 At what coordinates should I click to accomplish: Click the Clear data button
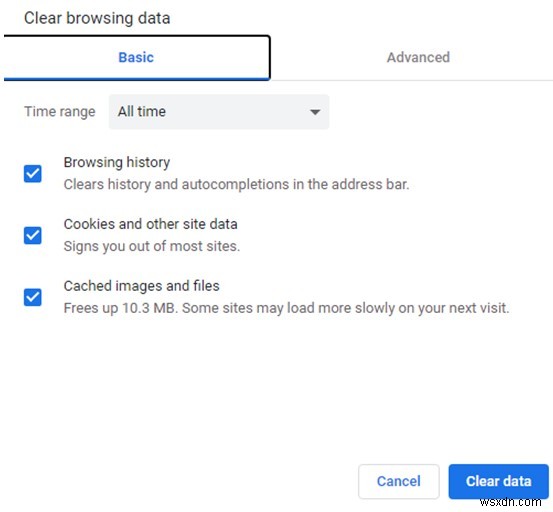498,481
